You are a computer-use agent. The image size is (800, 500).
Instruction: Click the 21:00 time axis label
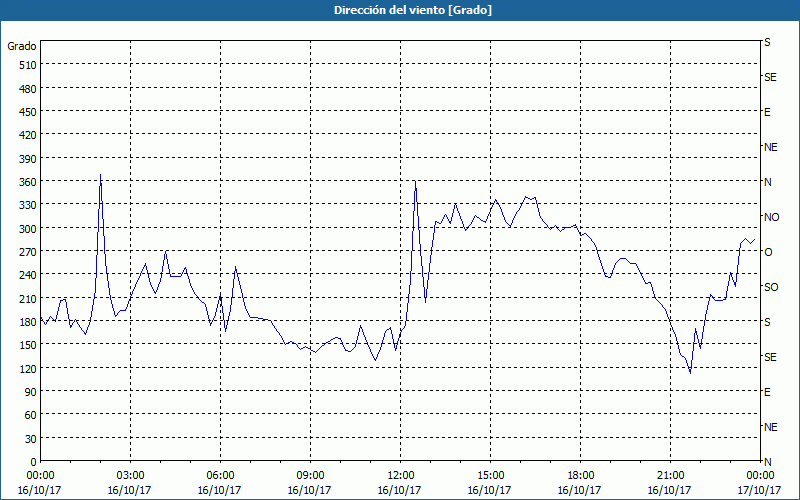tap(670, 476)
